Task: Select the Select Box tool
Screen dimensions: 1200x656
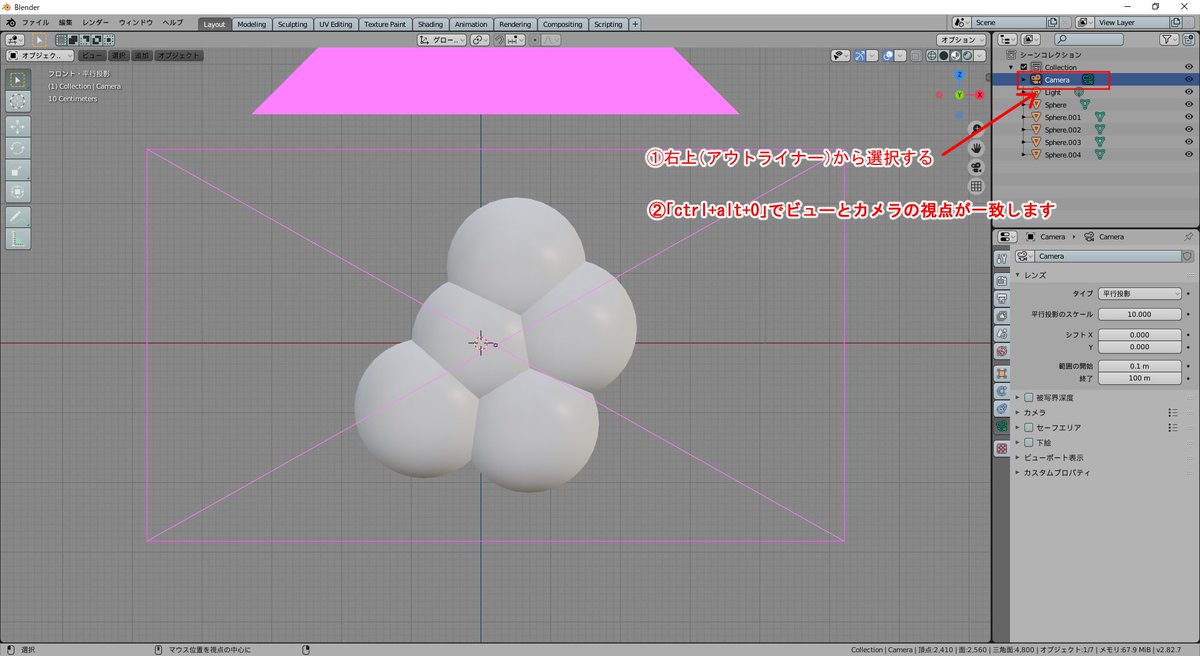Action: [19, 79]
